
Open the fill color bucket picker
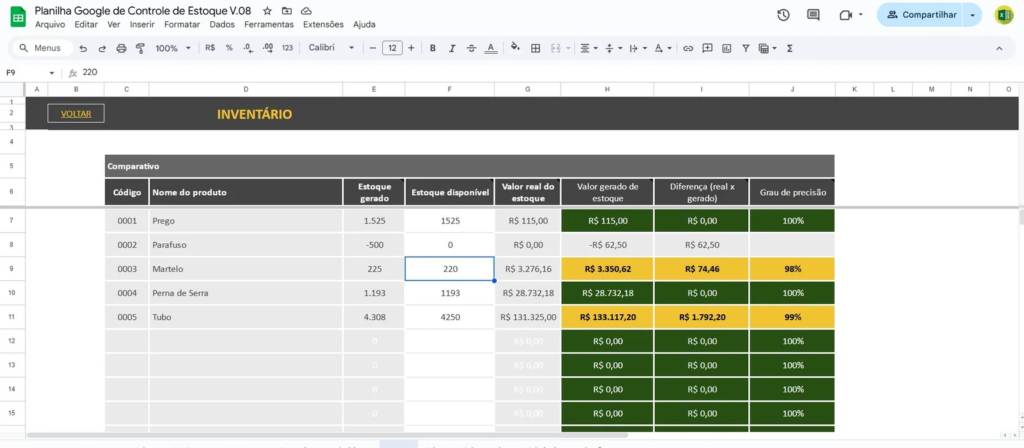tap(515, 48)
